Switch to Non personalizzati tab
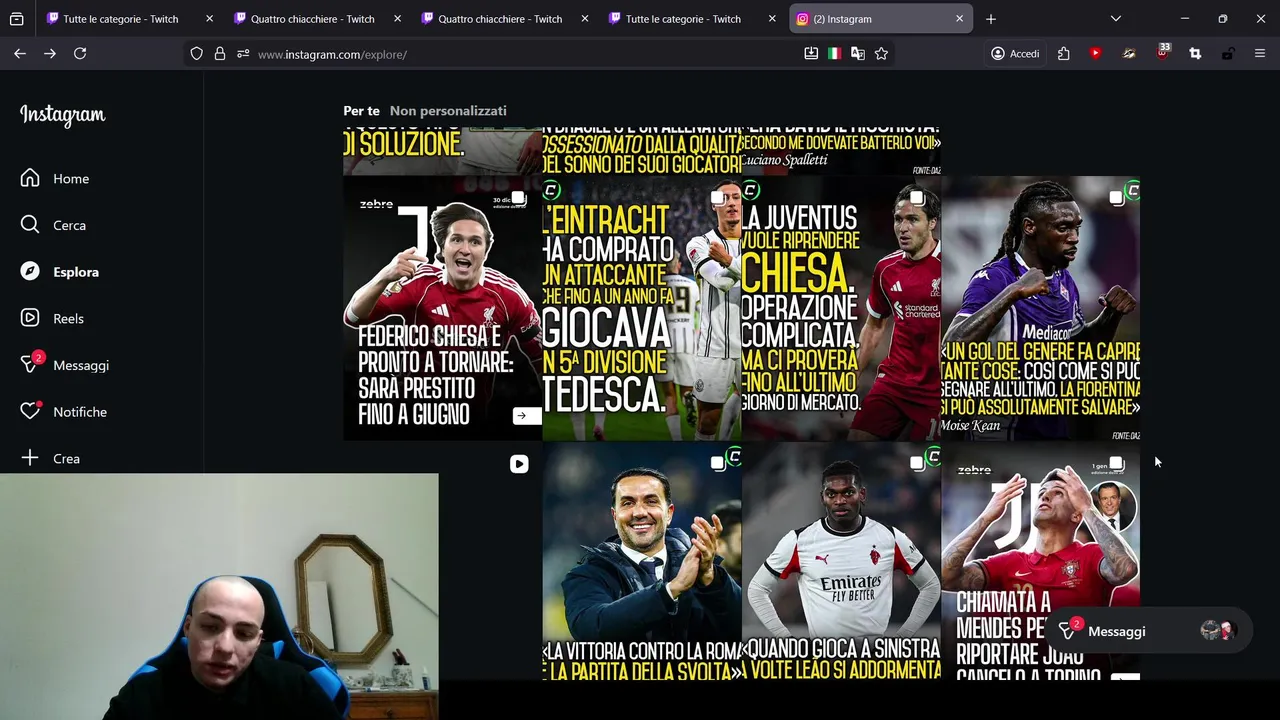Screen dimensions: 1280x720 click(x=448, y=111)
